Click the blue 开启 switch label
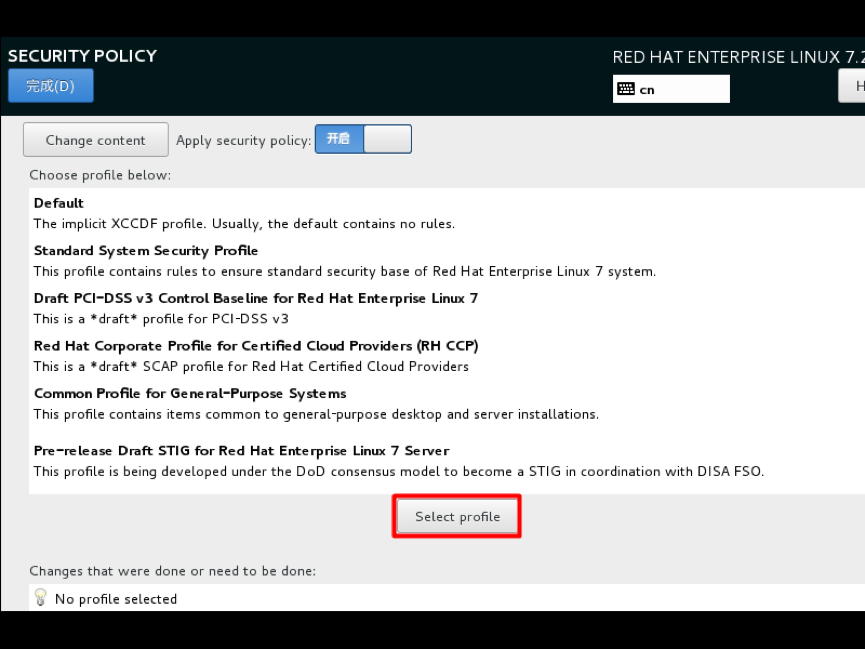Viewport: 865px width, 649px height. click(x=339, y=139)
